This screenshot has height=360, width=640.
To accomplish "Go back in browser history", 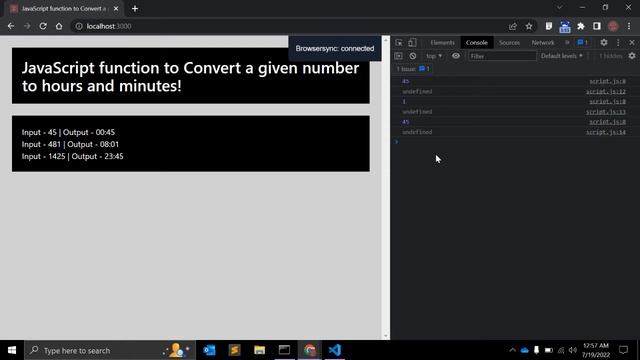I will tap(11, 26).
